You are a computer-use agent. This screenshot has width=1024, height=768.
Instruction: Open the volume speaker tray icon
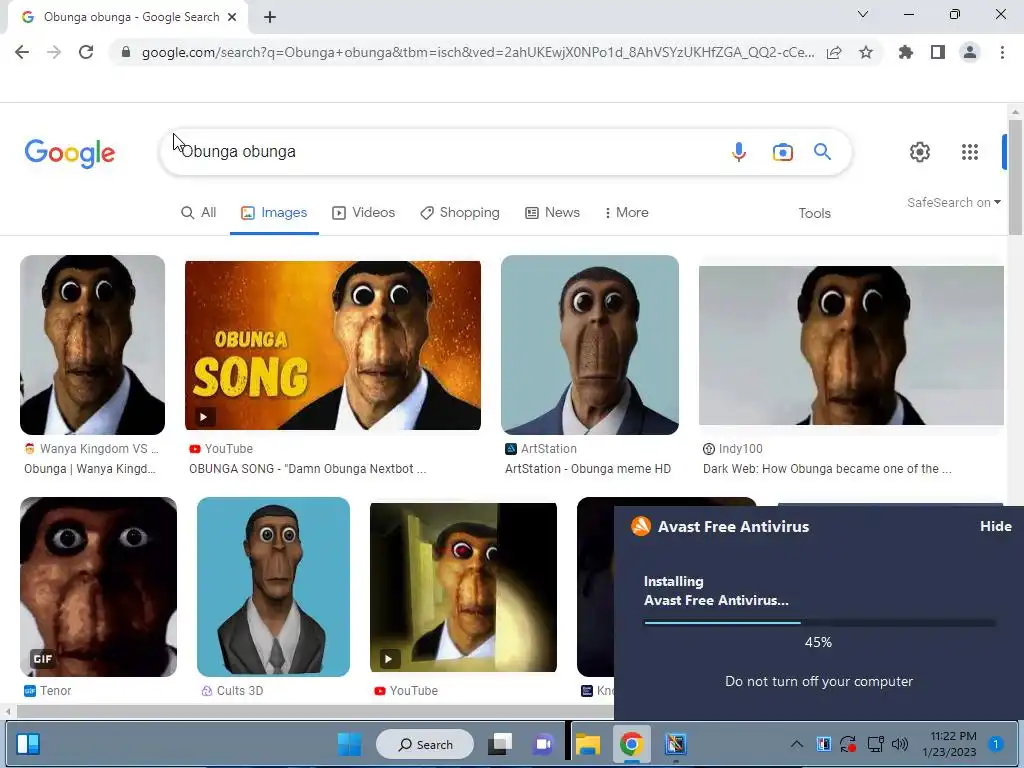(900, 744)
